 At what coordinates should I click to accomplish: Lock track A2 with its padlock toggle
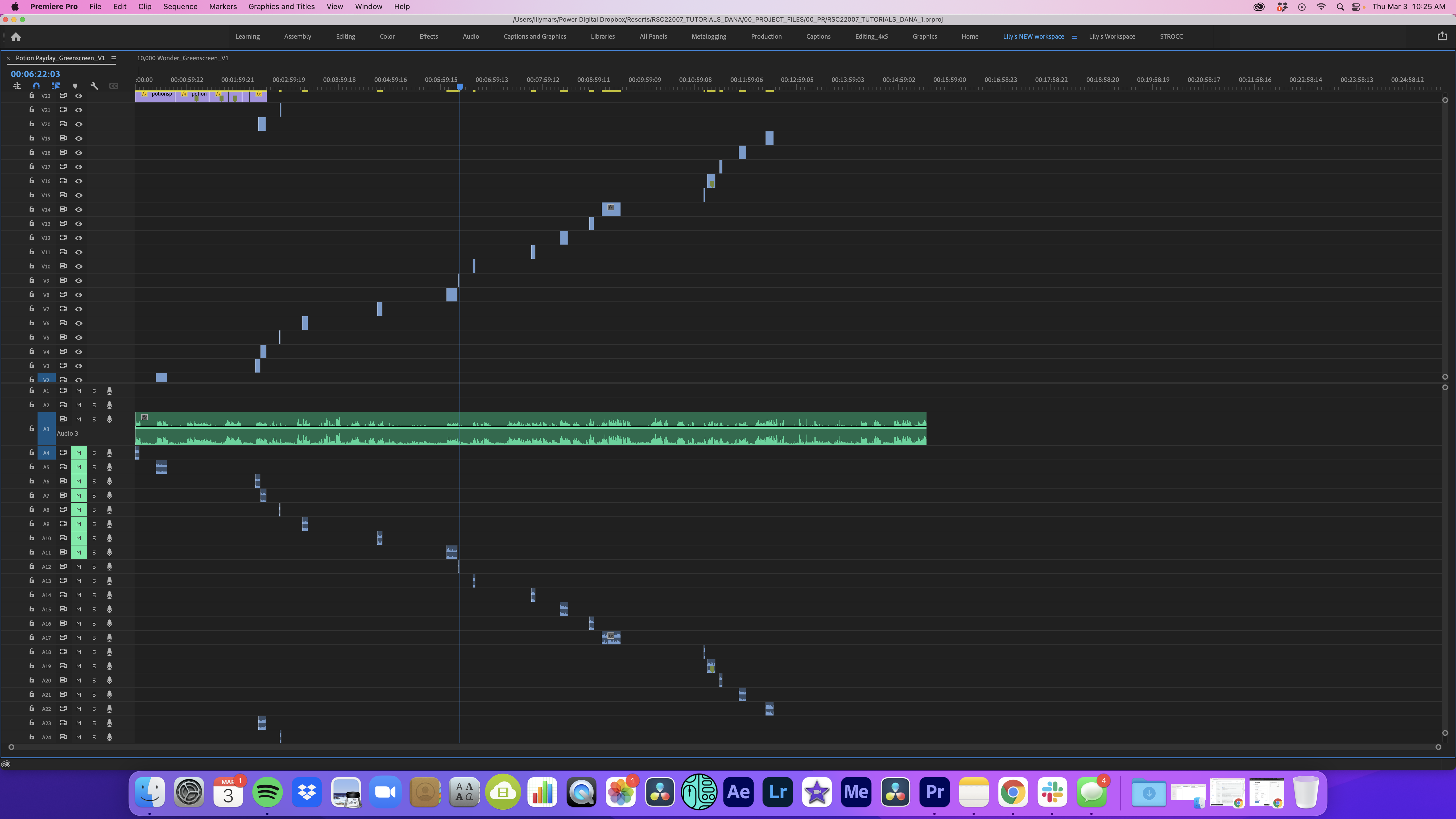coord(32,405)
